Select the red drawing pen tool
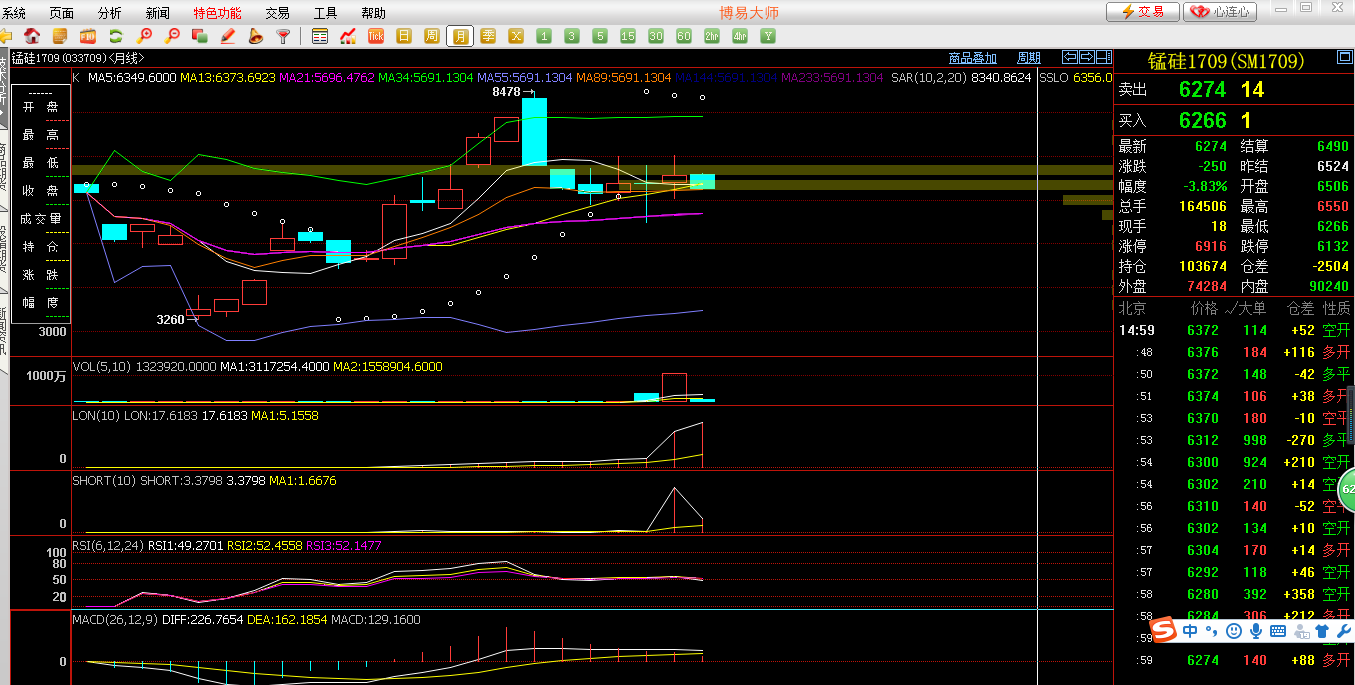The width and height of the screenshot is (1355, 685). [228, 36]
